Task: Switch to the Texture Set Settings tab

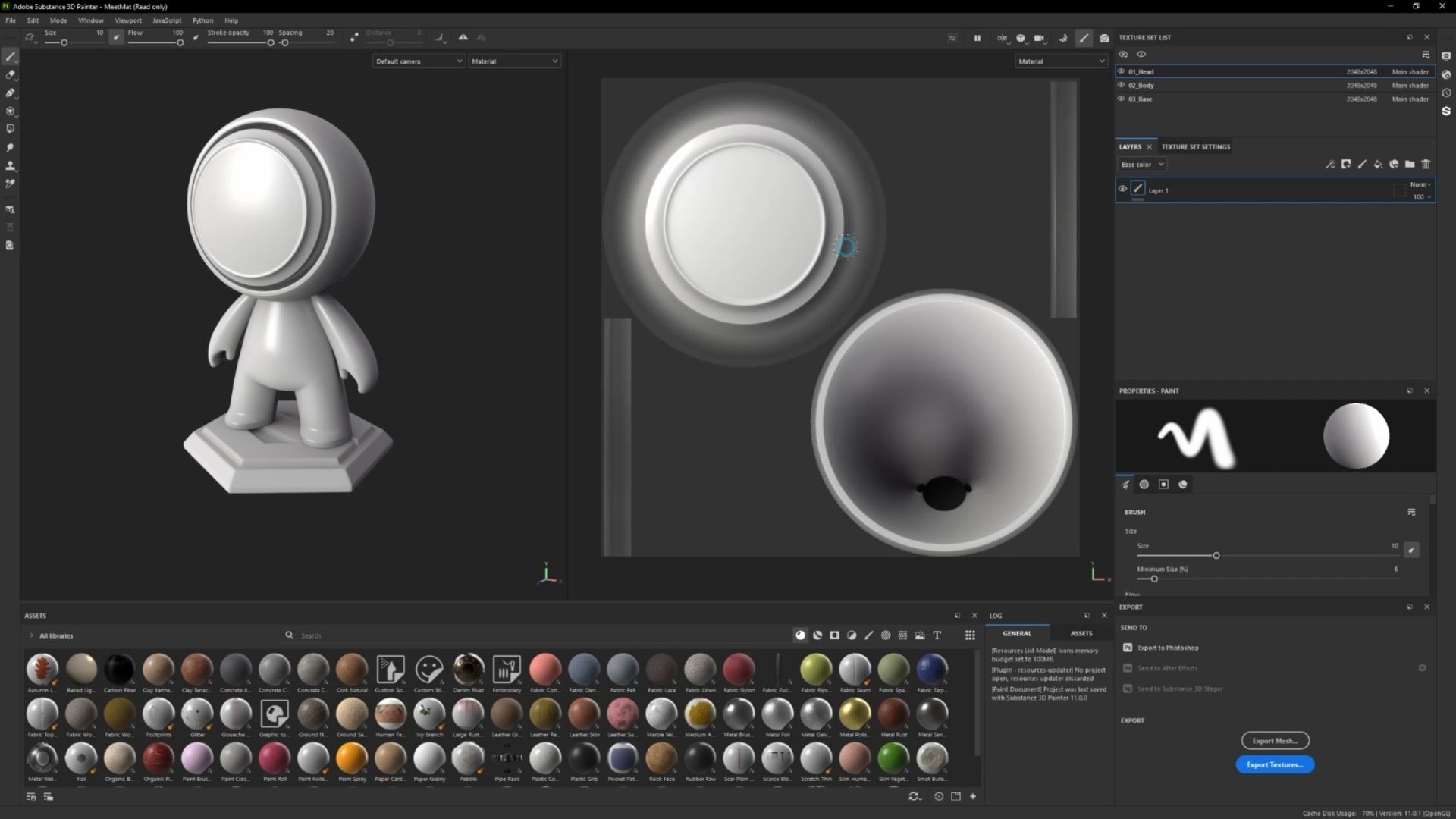Action: point(1195,147)
